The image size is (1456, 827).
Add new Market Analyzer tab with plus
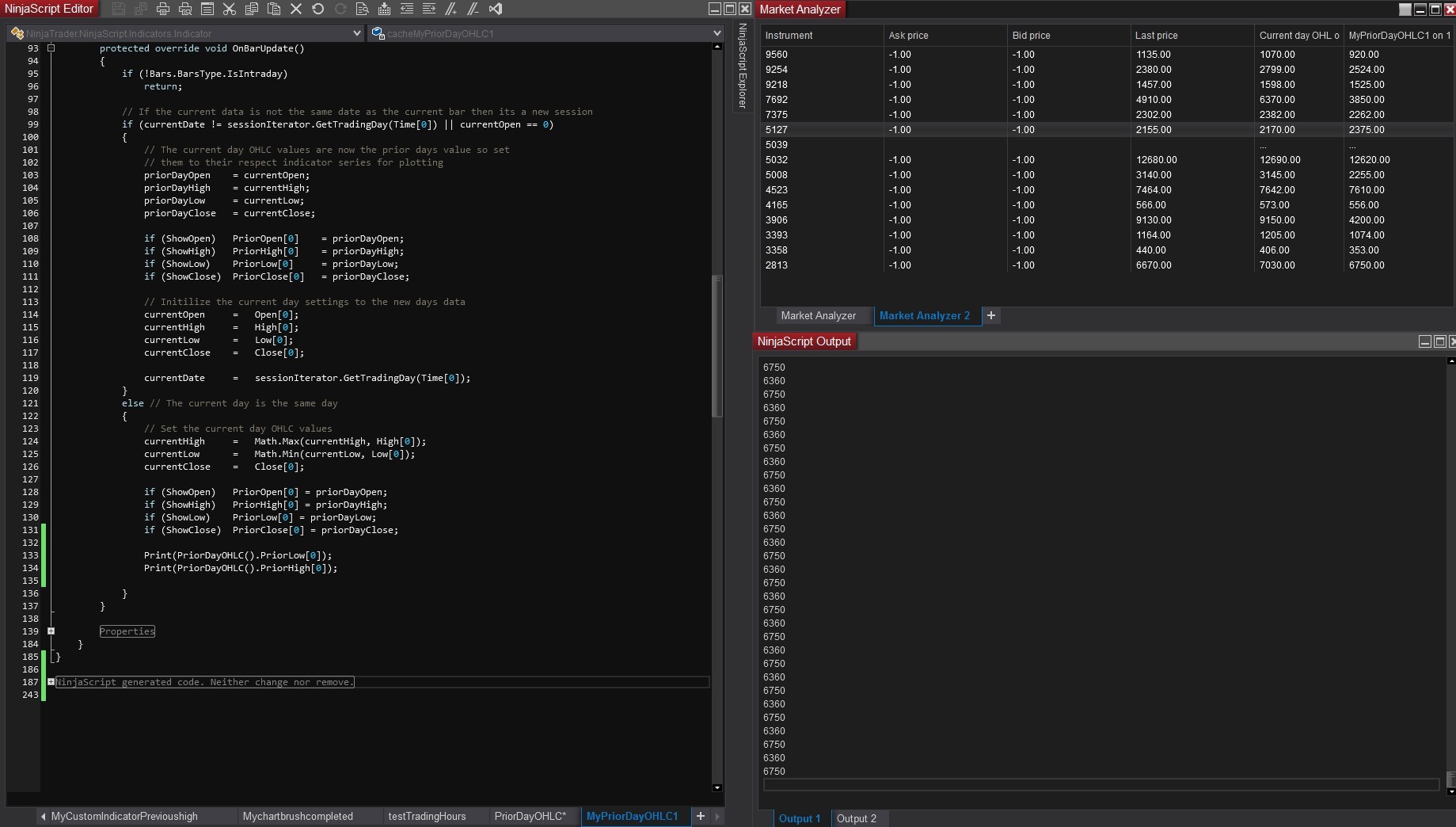pos(990,315)
